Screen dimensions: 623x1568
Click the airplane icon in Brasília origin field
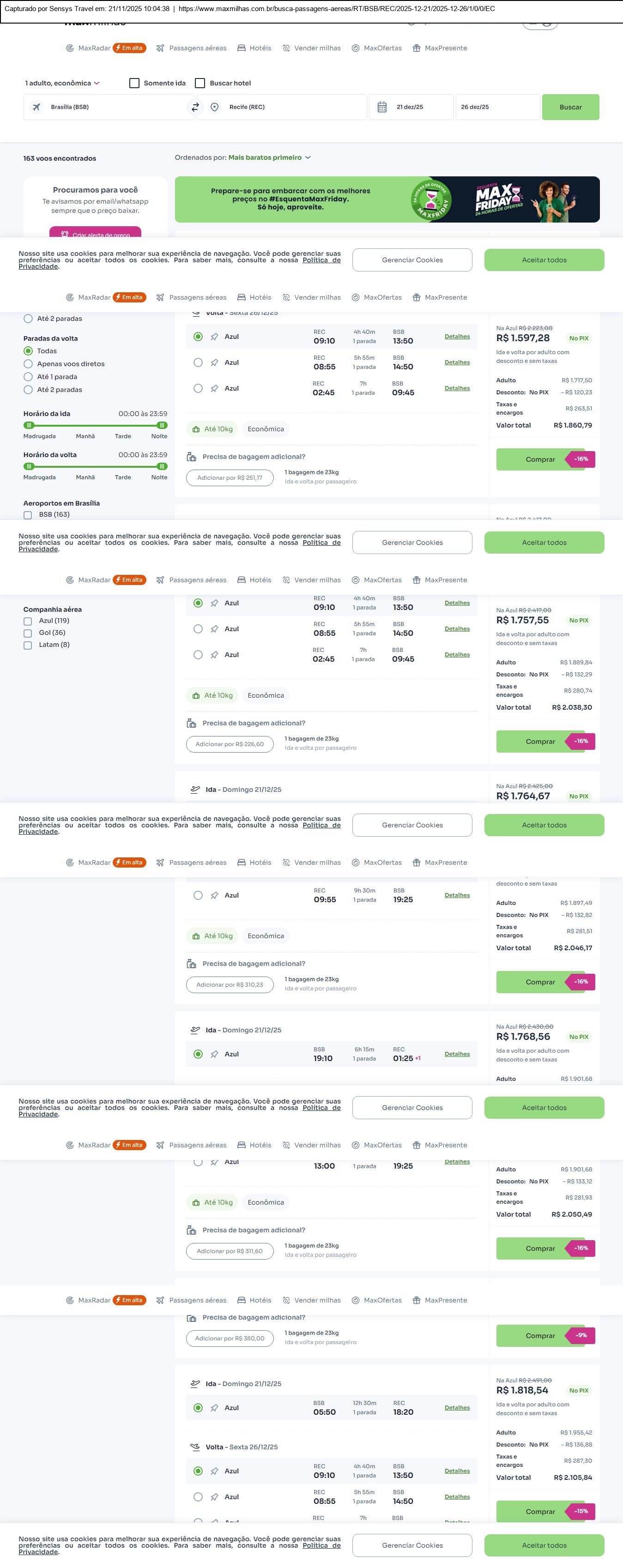(36, 107)
